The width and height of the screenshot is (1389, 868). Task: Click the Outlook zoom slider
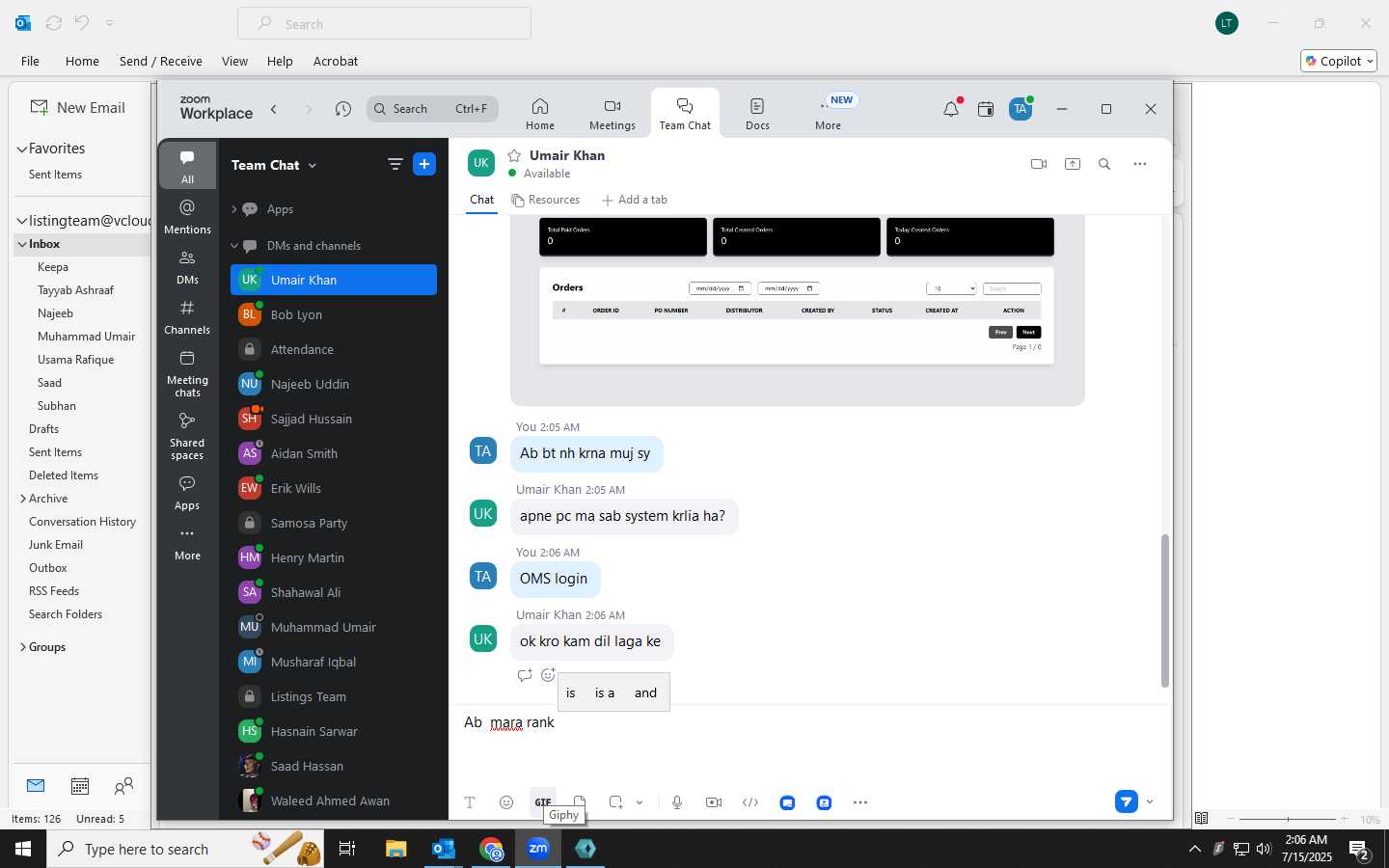point(1288,819)
